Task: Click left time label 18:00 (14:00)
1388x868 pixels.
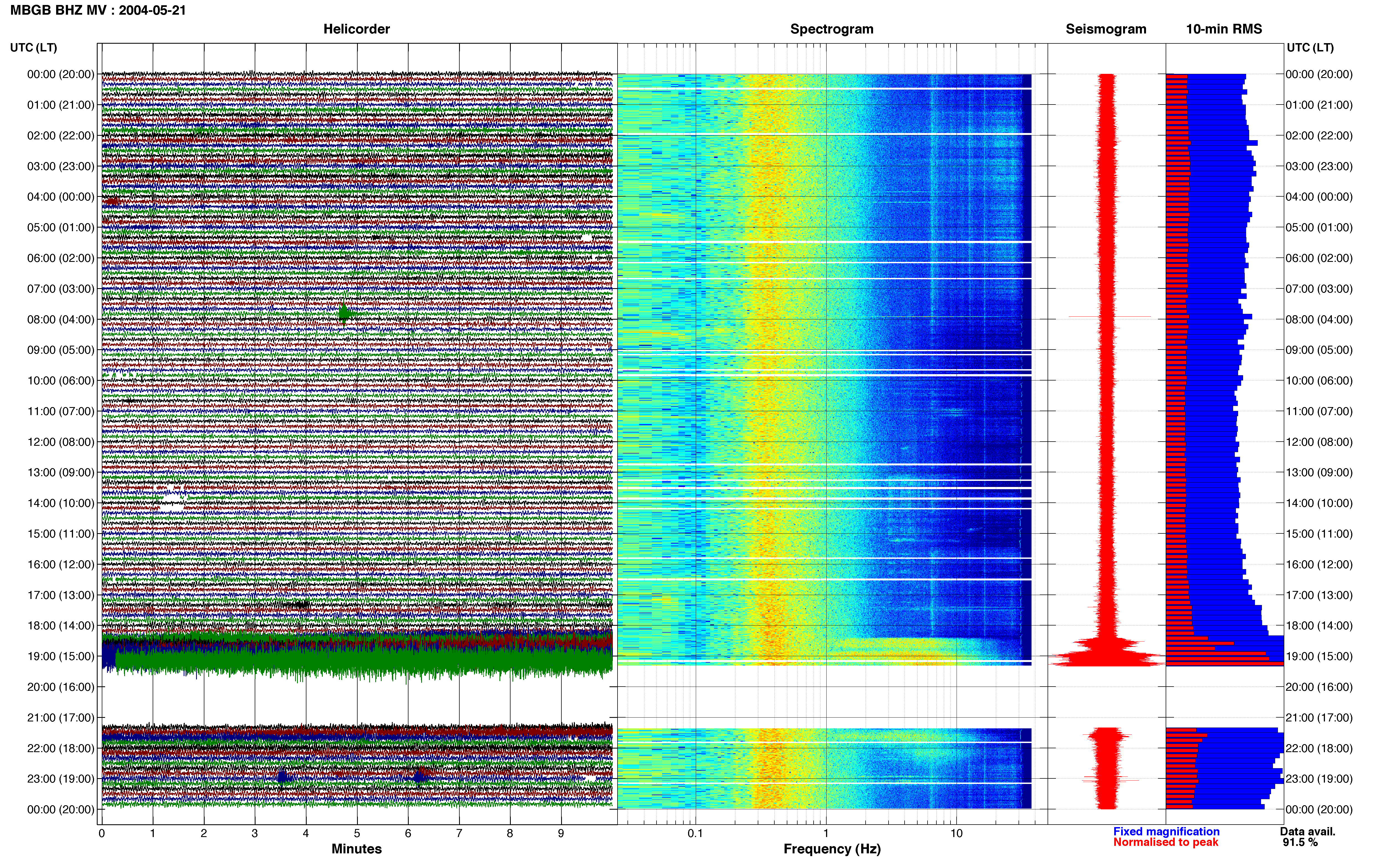Action: (61, 625)
